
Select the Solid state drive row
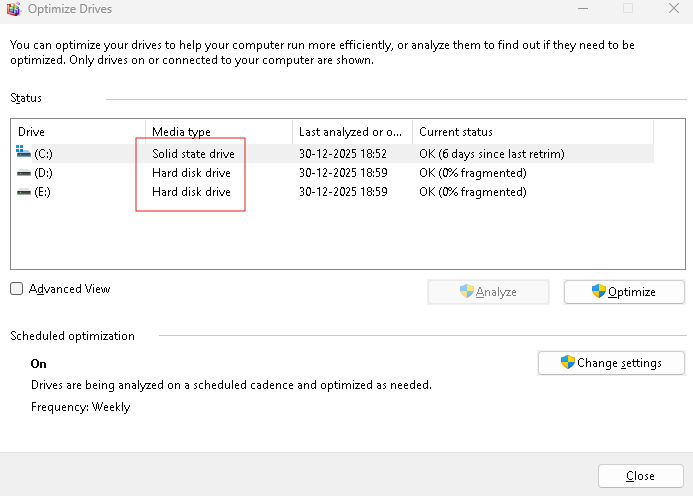coord(193,154)
